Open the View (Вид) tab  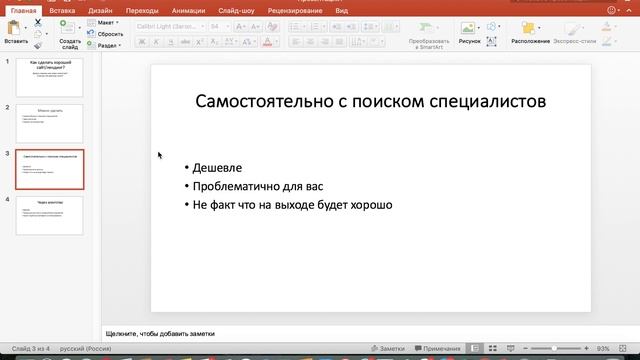pos(342,11)
